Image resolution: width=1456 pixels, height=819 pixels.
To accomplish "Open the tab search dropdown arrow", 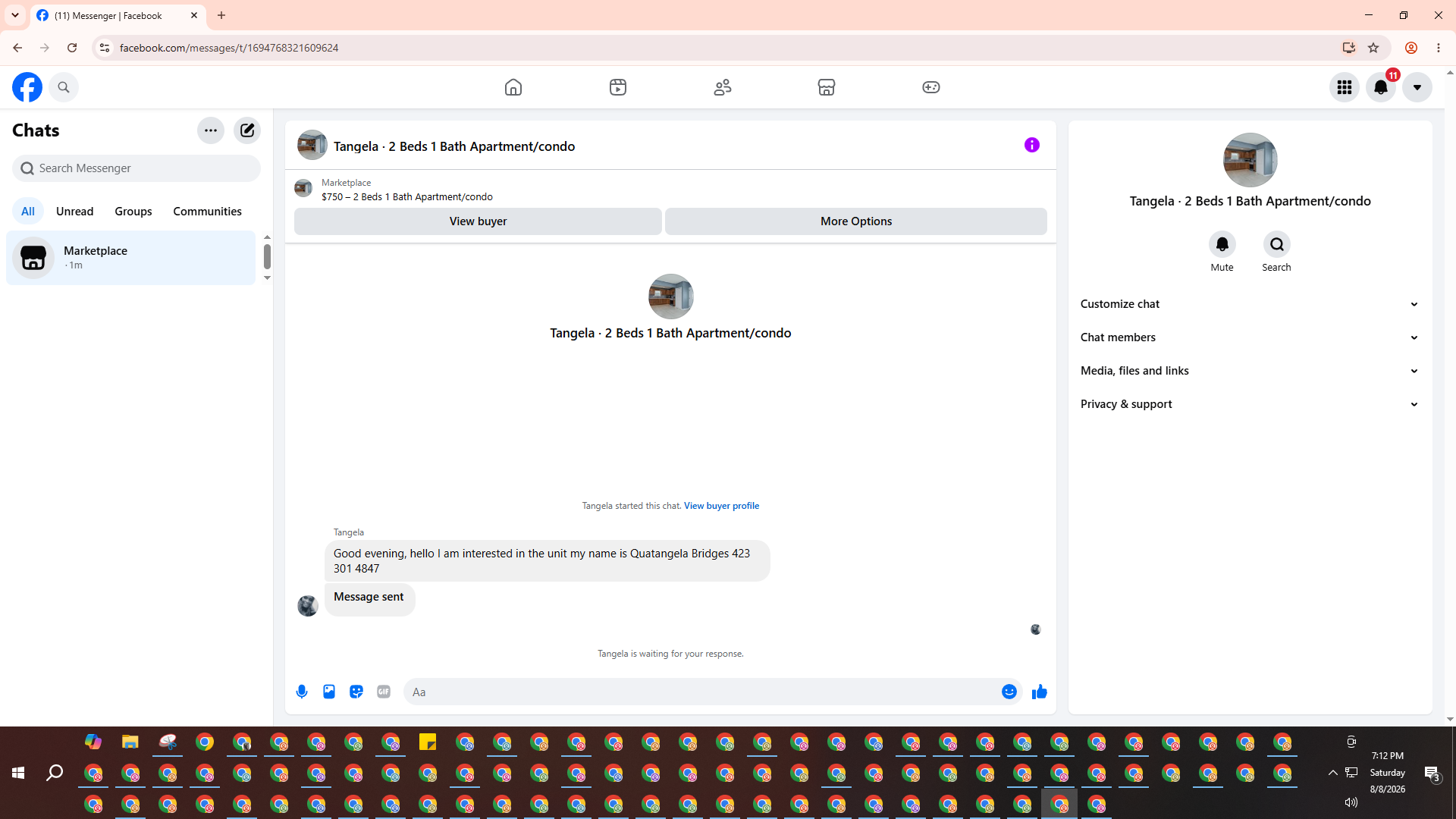I will click(x=15, y=15).
